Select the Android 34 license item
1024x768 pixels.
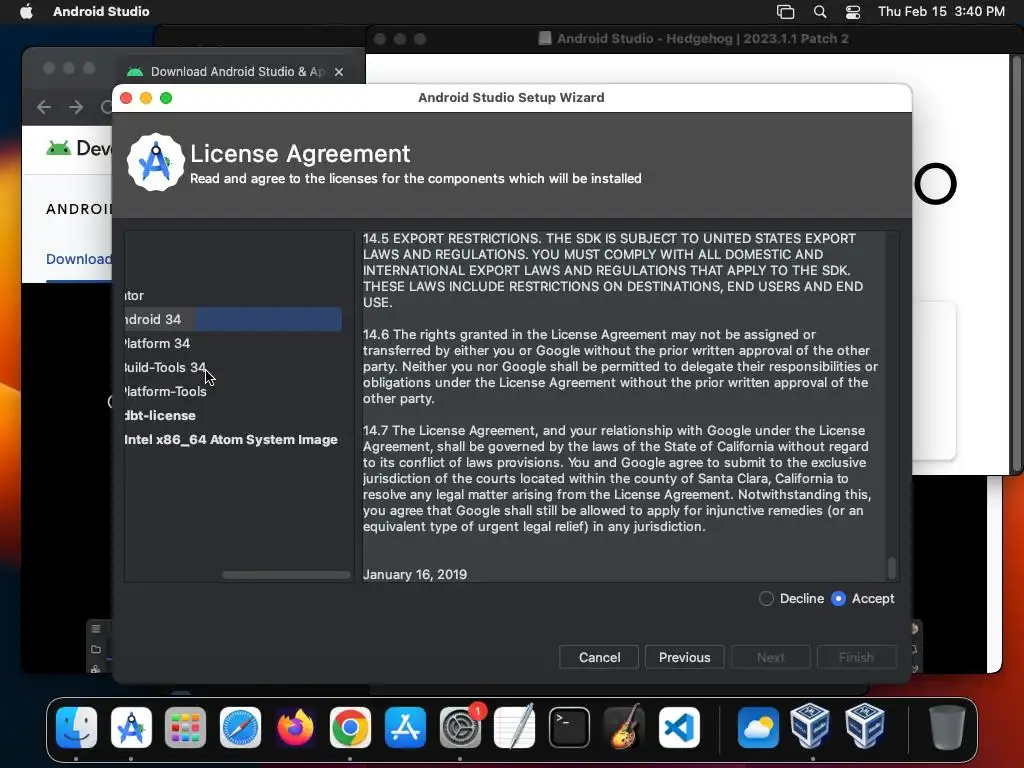click(233, 319)
